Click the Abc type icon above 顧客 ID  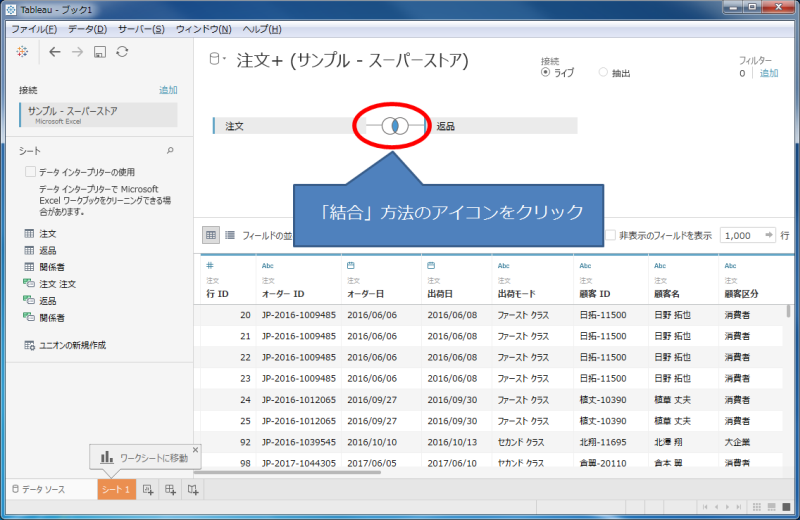tap(585, 265)
